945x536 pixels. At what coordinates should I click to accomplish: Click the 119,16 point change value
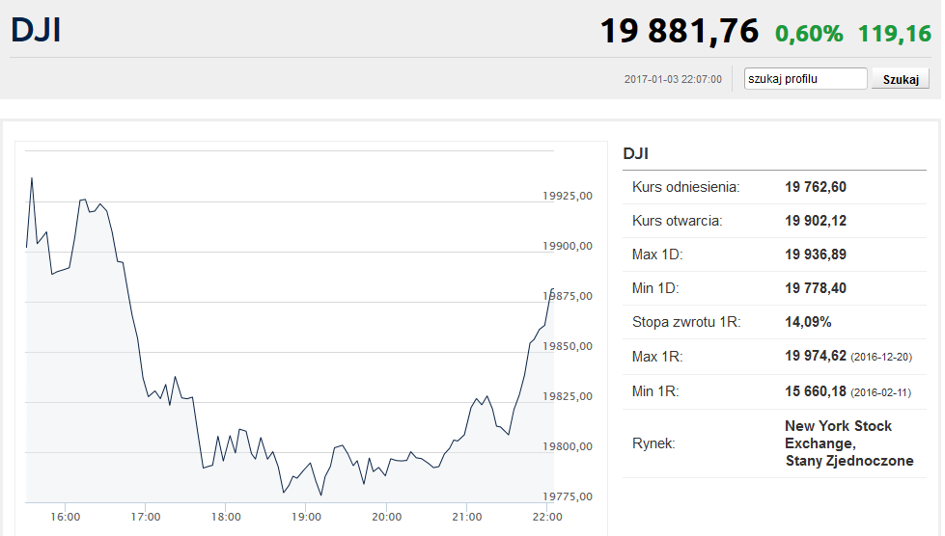click(x=894, y=34)
